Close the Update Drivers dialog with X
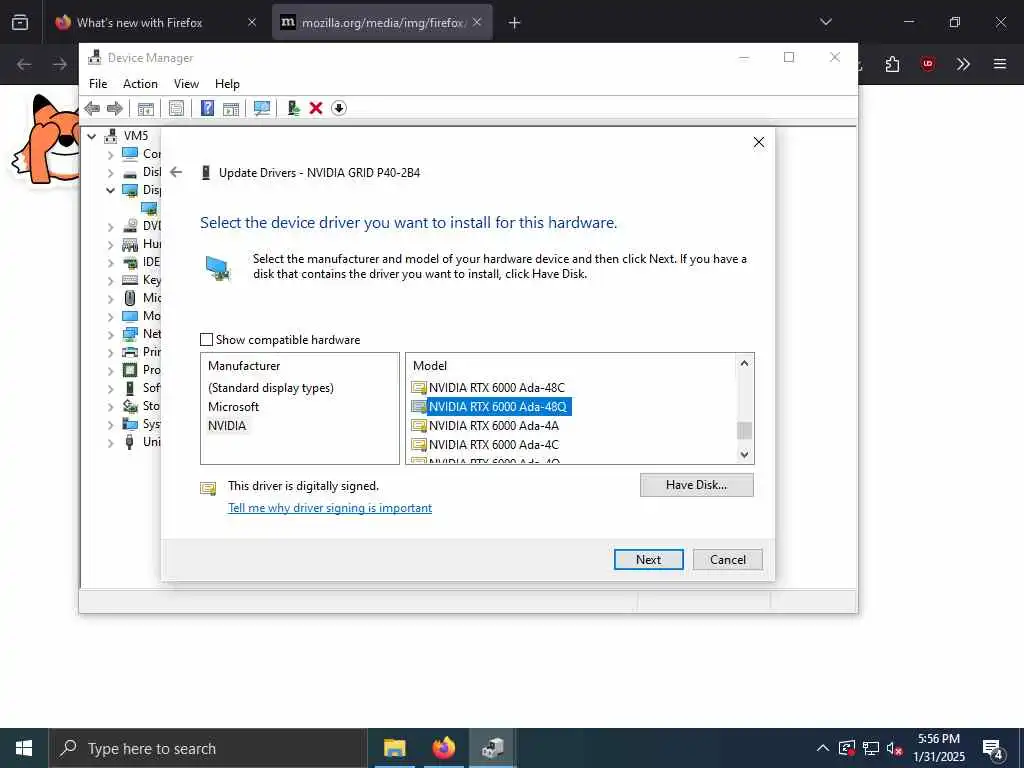This screenshot has height=768, width=1024. [x=758, y=142]
